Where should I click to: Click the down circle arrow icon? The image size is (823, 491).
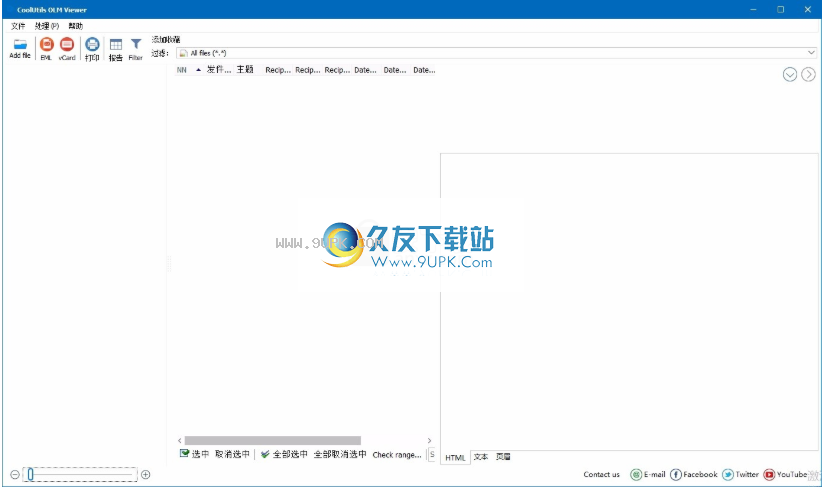790,75
